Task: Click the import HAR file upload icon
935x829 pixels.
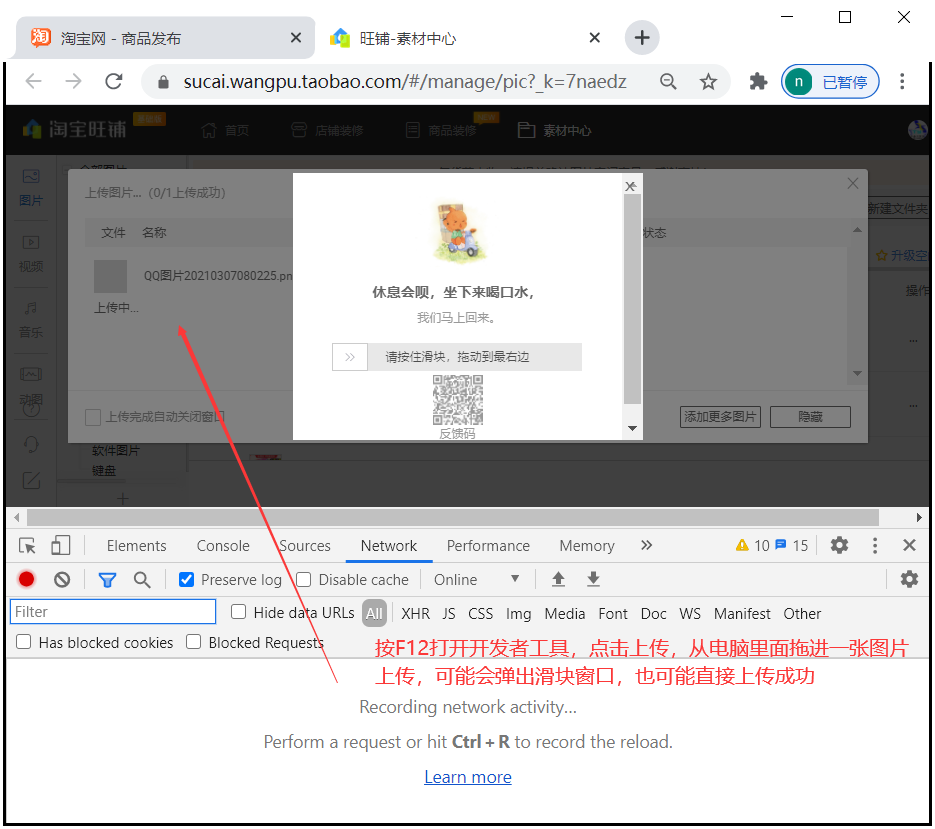Action: click(559, 580)
